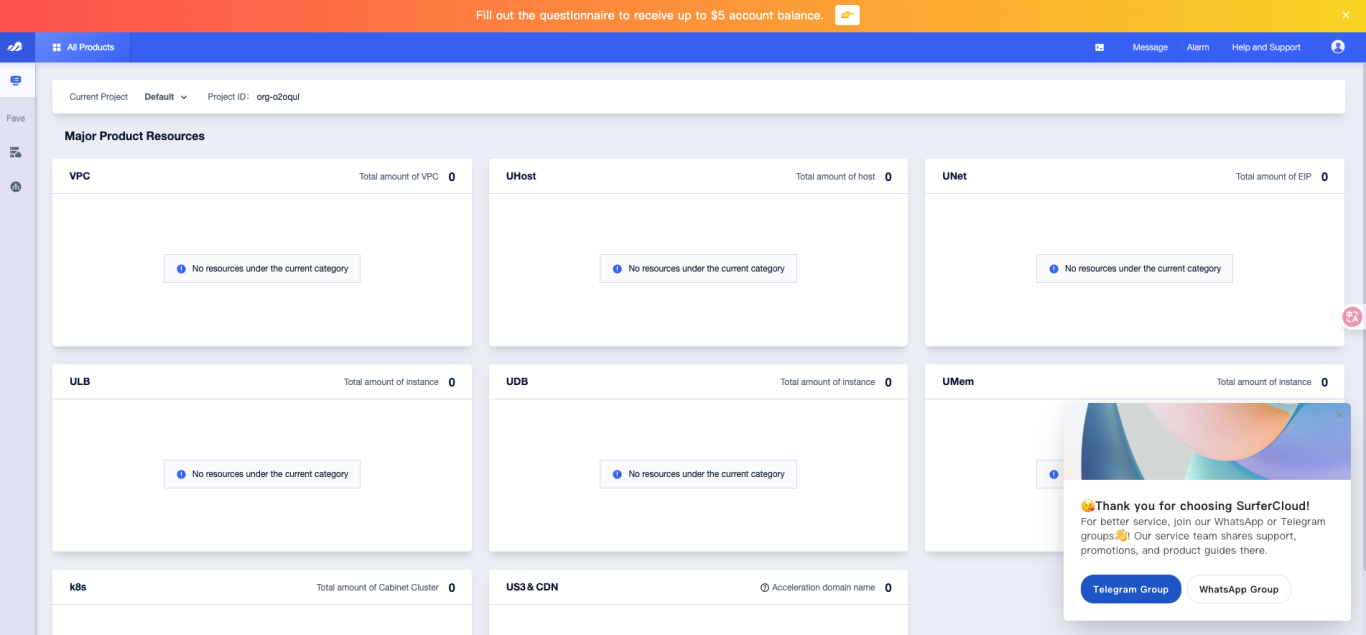Open the cloud server sidebar icon
This screenshot has width=1366, height=635.
[16, 152]
